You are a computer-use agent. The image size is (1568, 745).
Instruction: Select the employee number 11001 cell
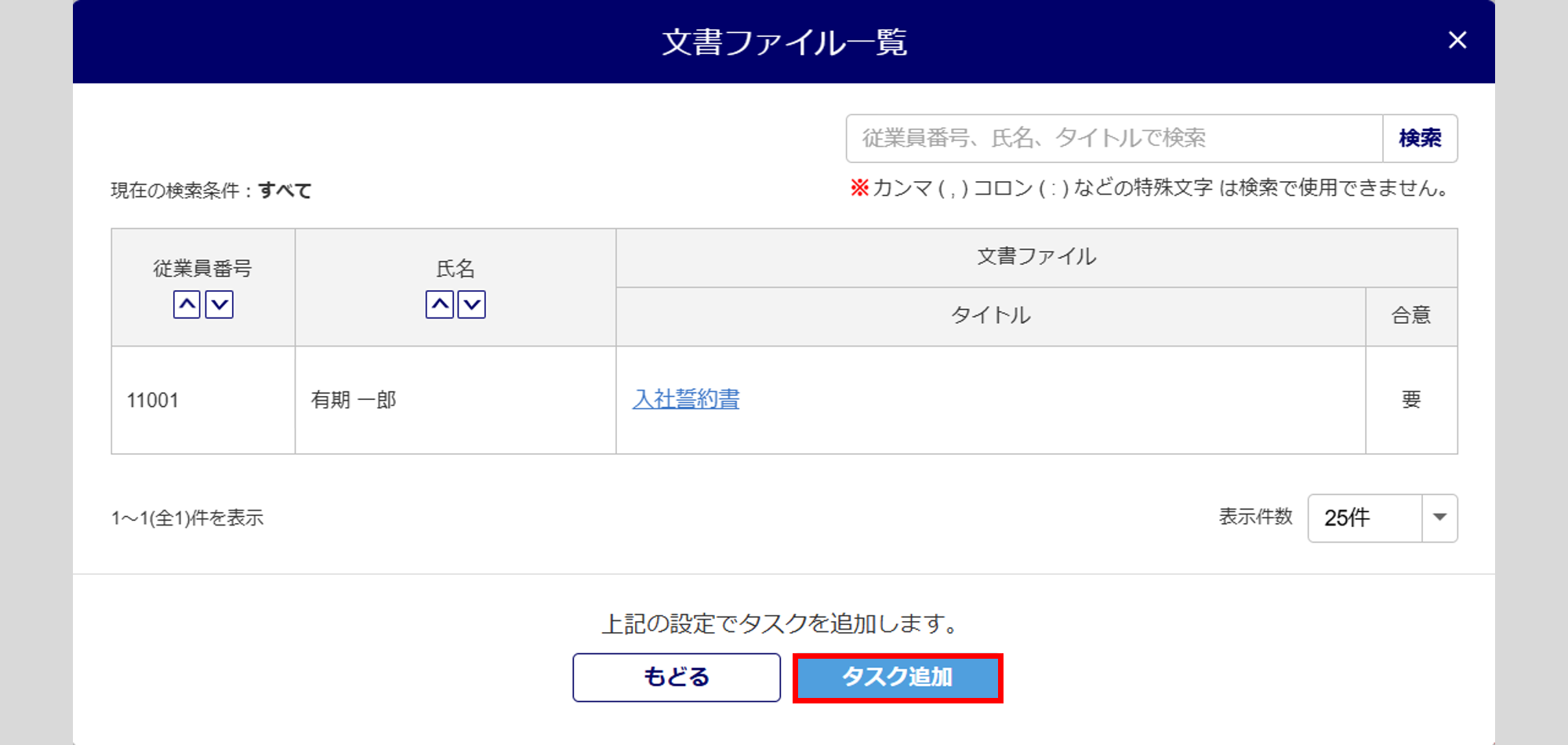(x=203, y=400)
